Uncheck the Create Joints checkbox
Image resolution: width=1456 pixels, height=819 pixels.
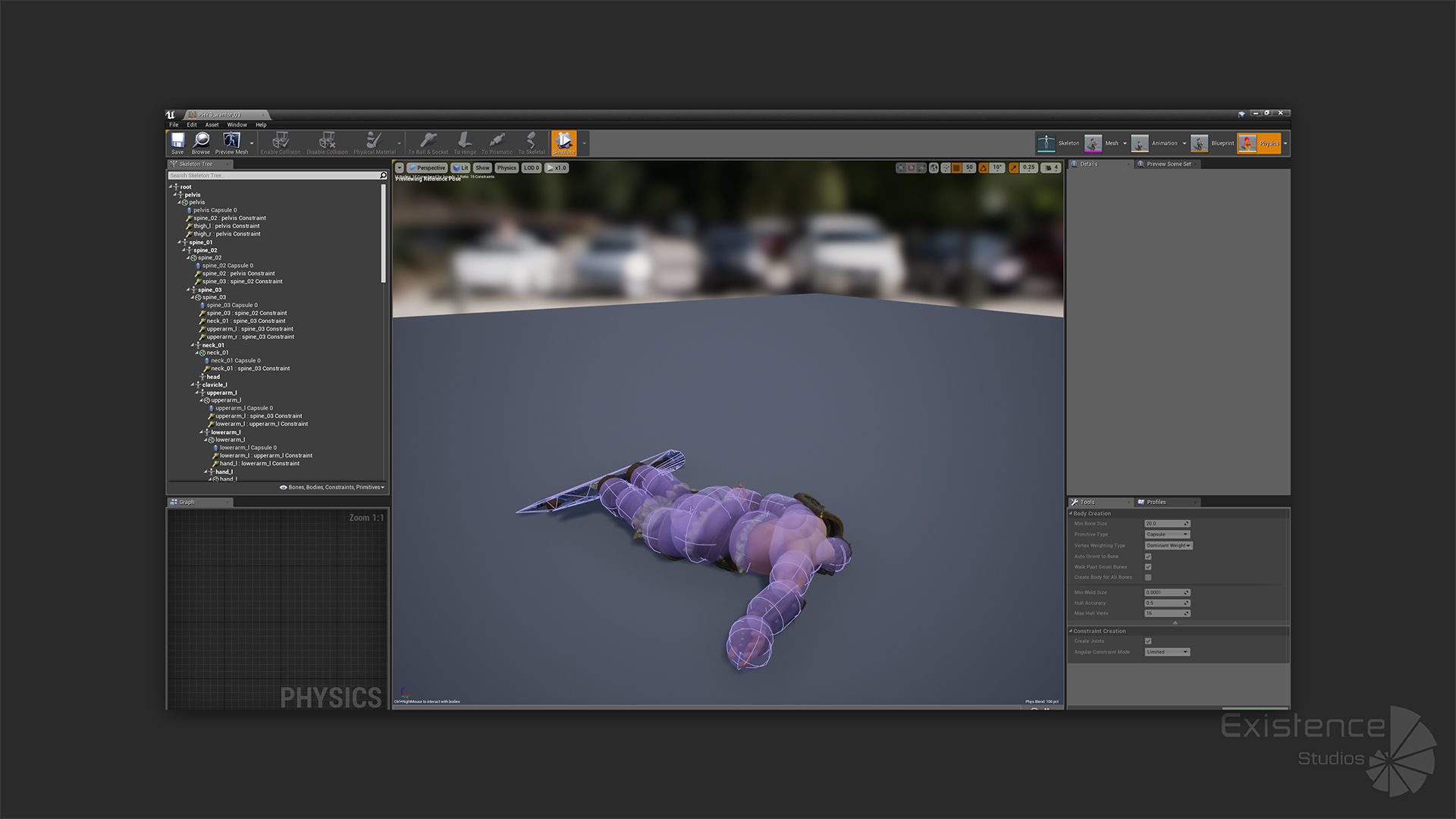click(1148, 642)
